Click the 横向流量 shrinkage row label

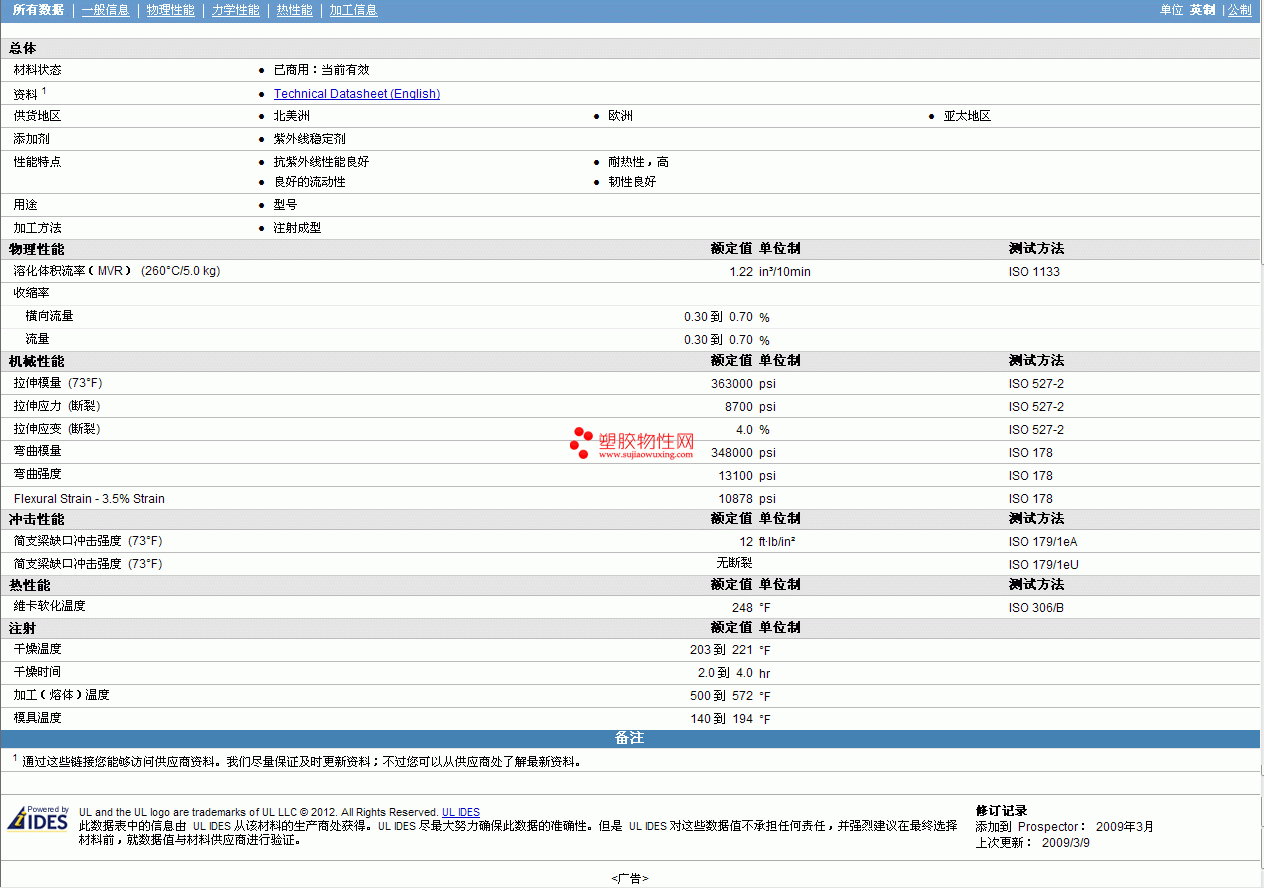pos(49,316)
